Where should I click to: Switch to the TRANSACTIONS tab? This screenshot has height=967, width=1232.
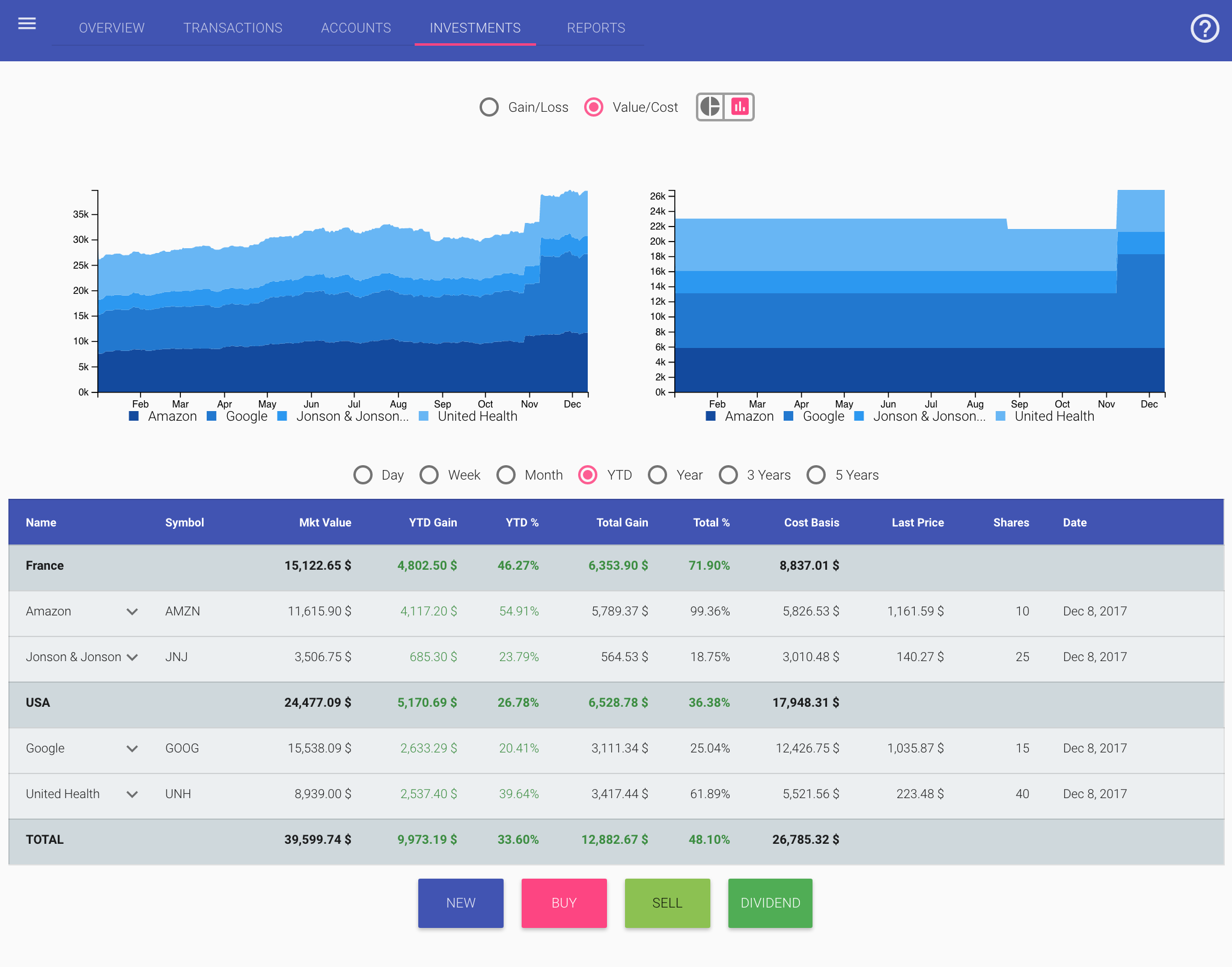(x=233, y=28)
